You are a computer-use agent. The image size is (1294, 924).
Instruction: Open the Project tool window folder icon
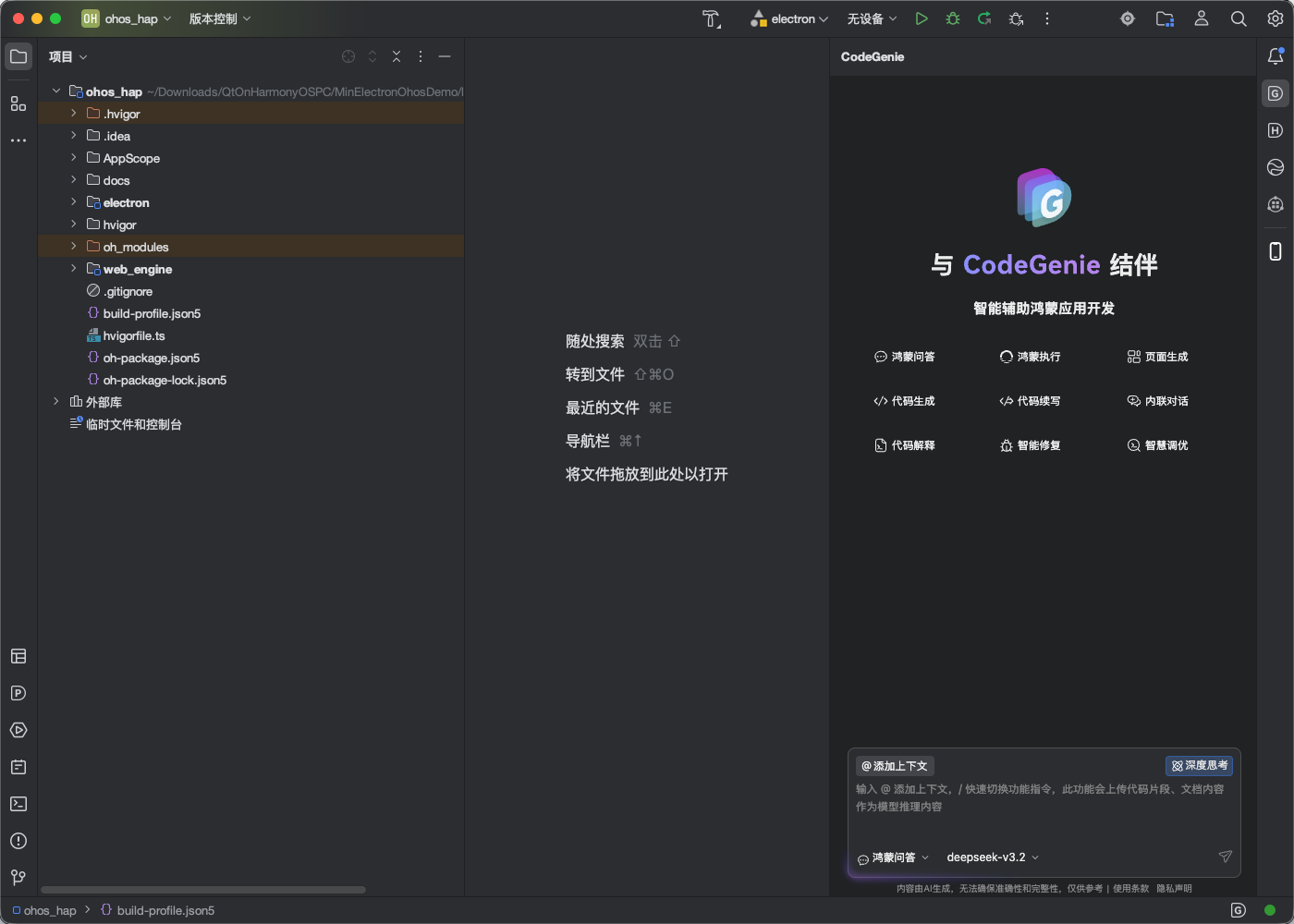(x=18, y=56)
